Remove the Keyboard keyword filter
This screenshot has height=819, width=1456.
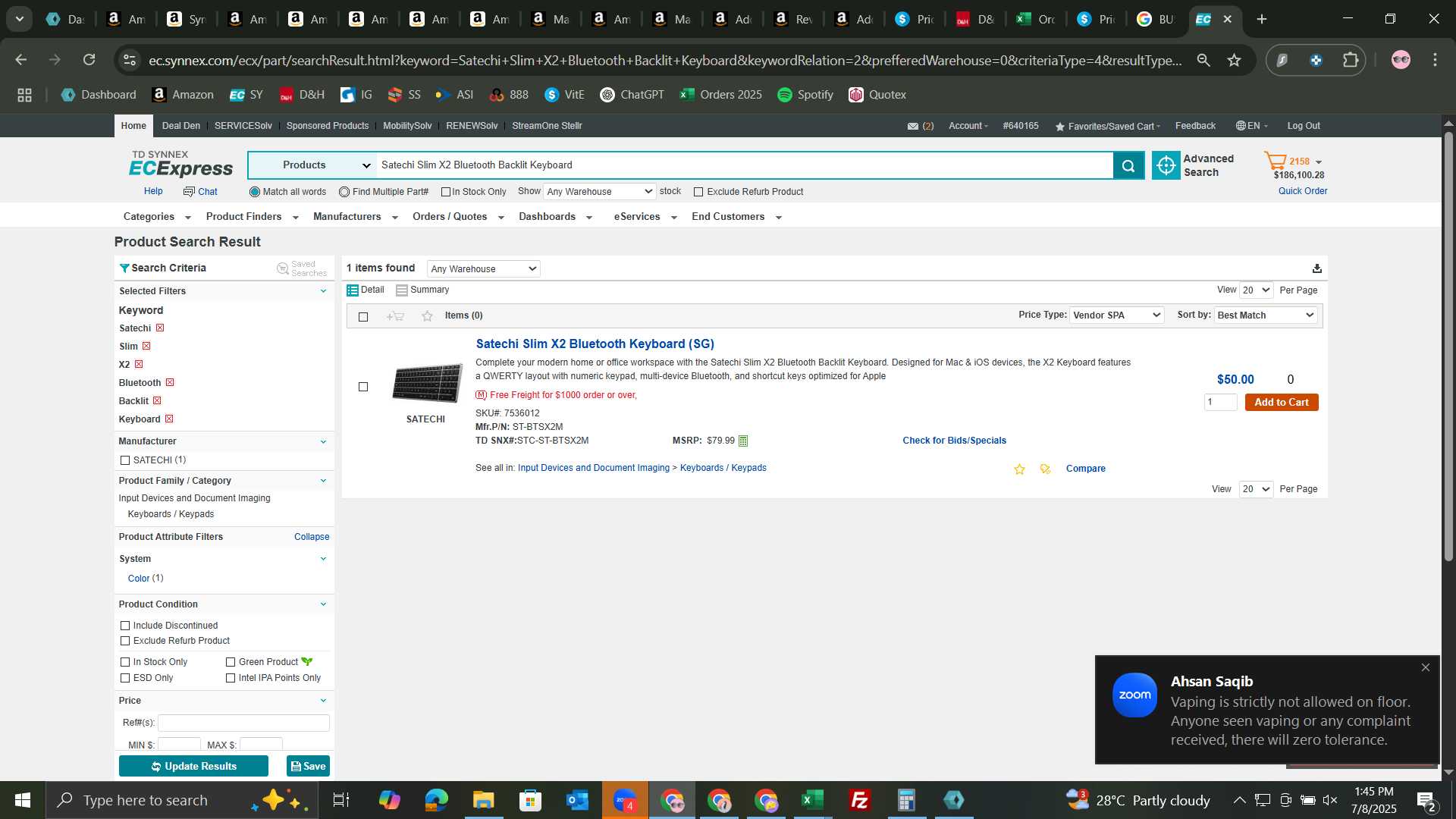[169, 419]
